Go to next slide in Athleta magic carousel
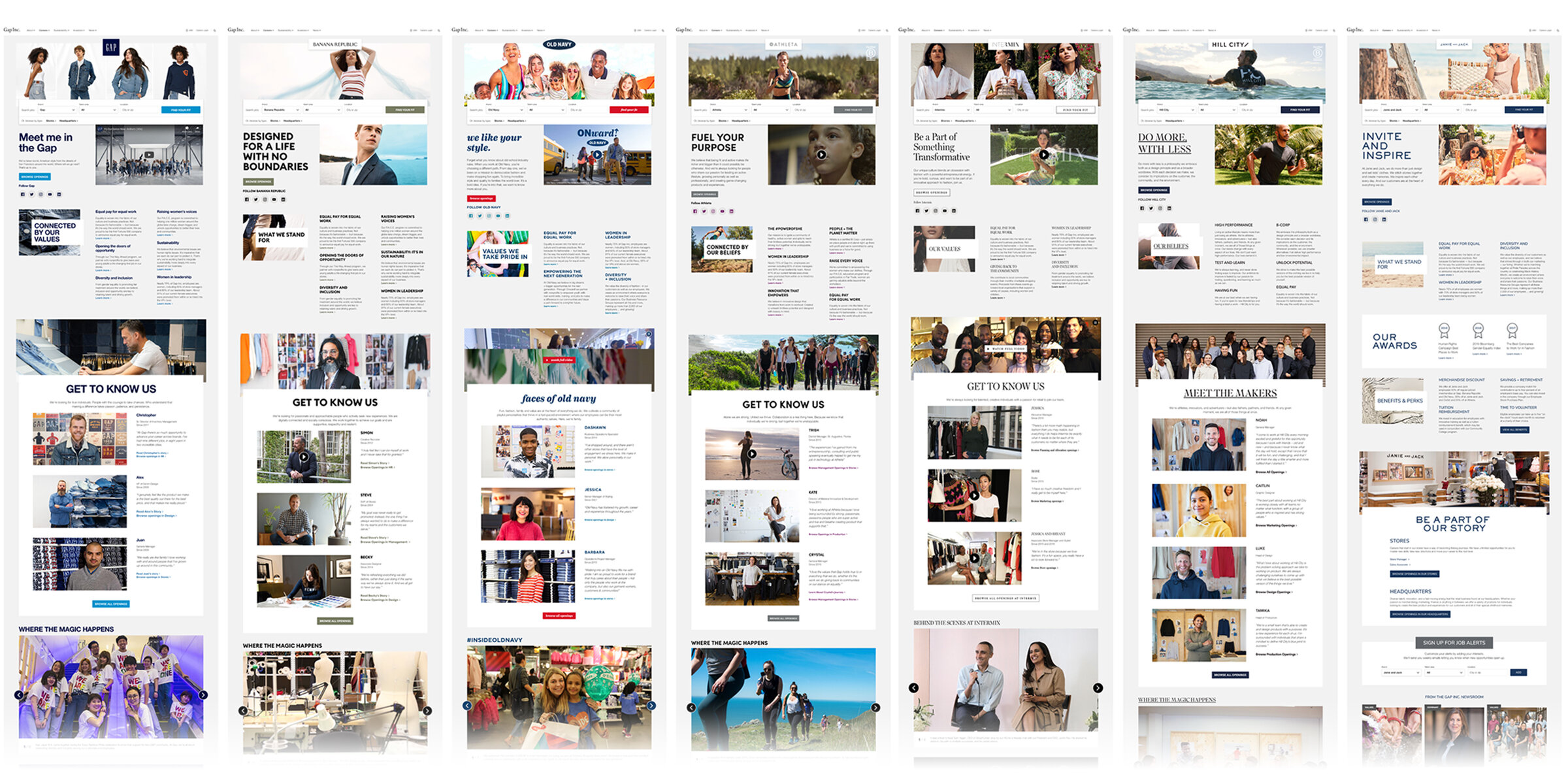This screenshot has height=784, width=1568. [x=875, y=708]
